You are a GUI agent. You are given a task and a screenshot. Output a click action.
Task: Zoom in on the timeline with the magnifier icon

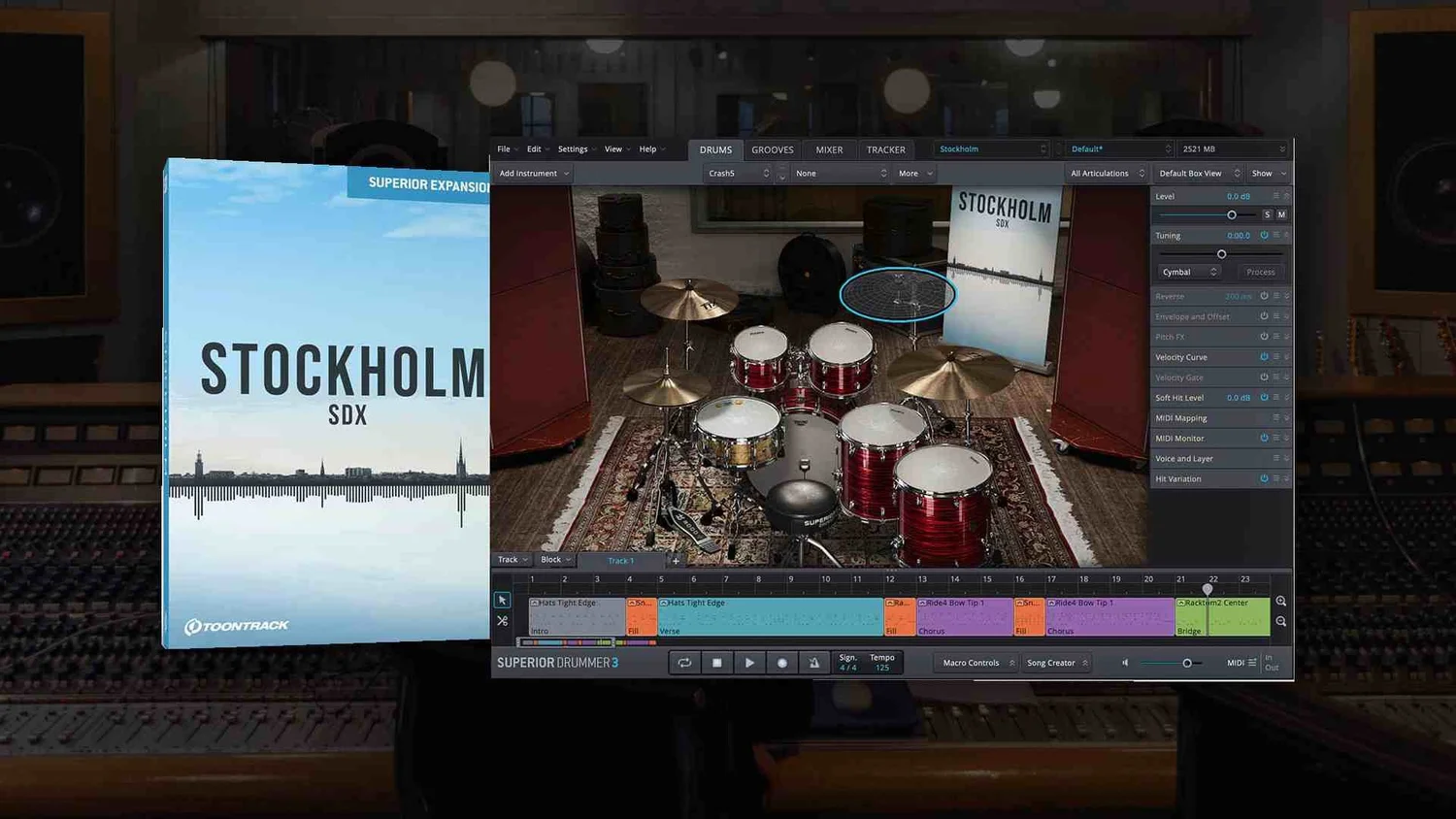pos(1281,601)
